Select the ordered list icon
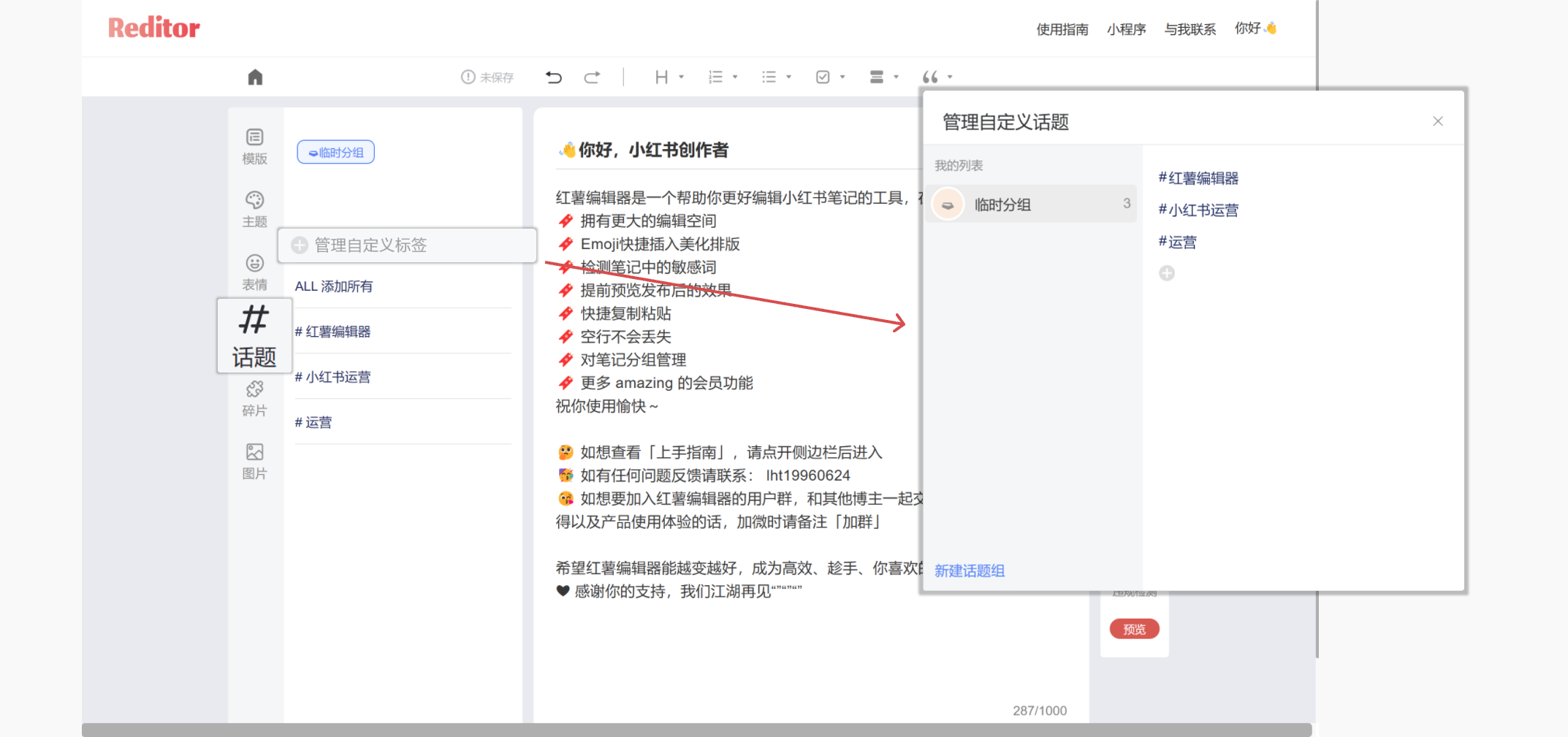This screenshot has width=1568, height=737. [715, 77]
